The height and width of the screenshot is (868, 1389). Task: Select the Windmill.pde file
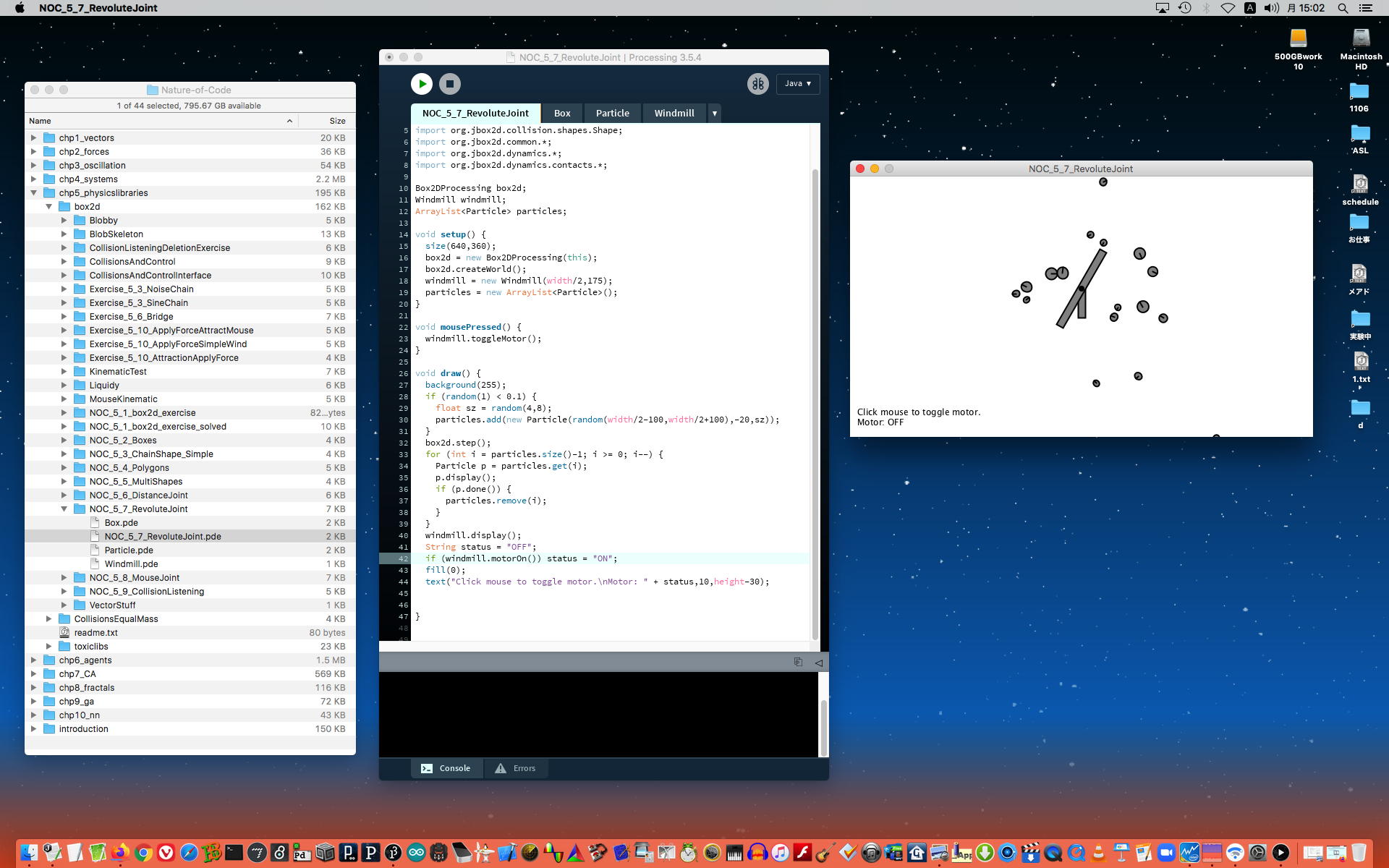point(131,564)
